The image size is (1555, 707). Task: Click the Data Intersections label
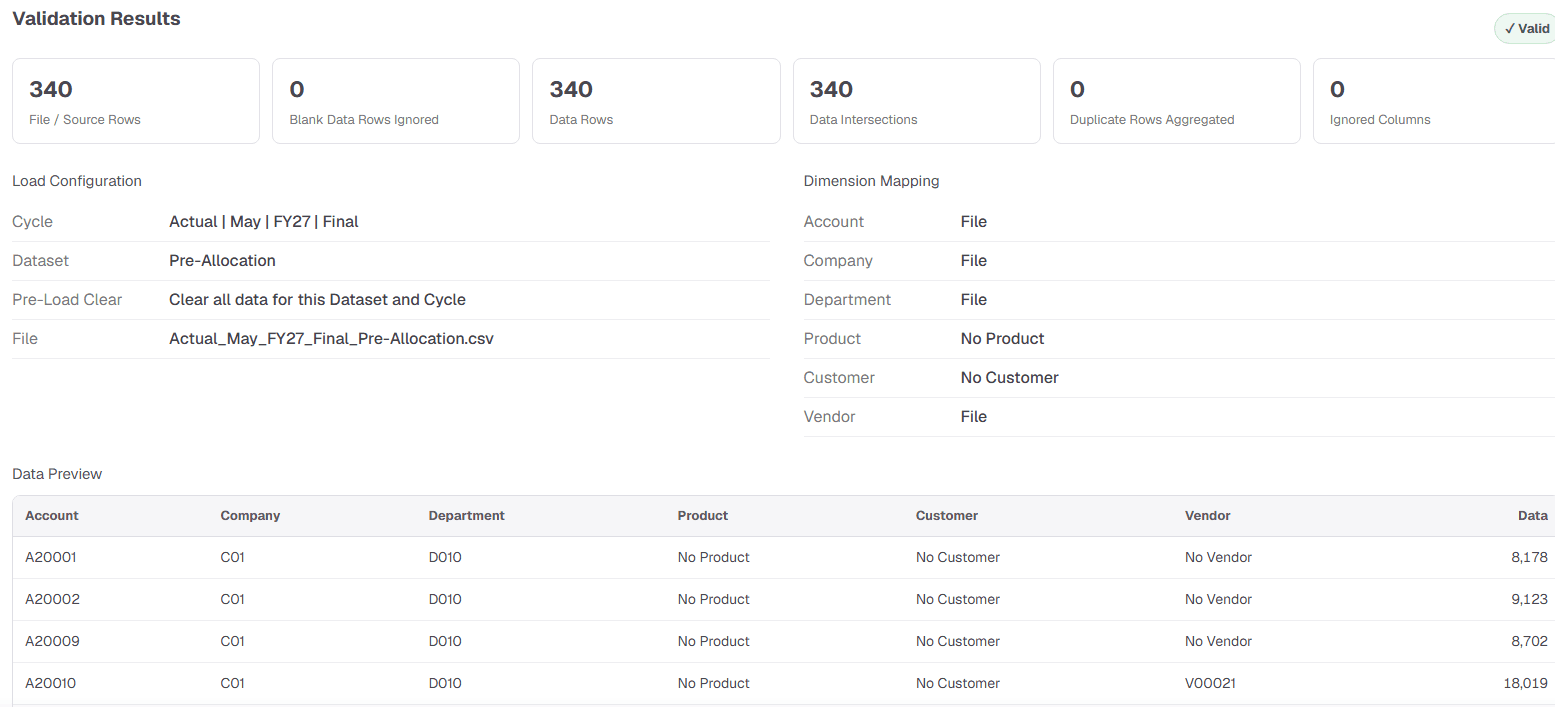(x=863, y=120)
